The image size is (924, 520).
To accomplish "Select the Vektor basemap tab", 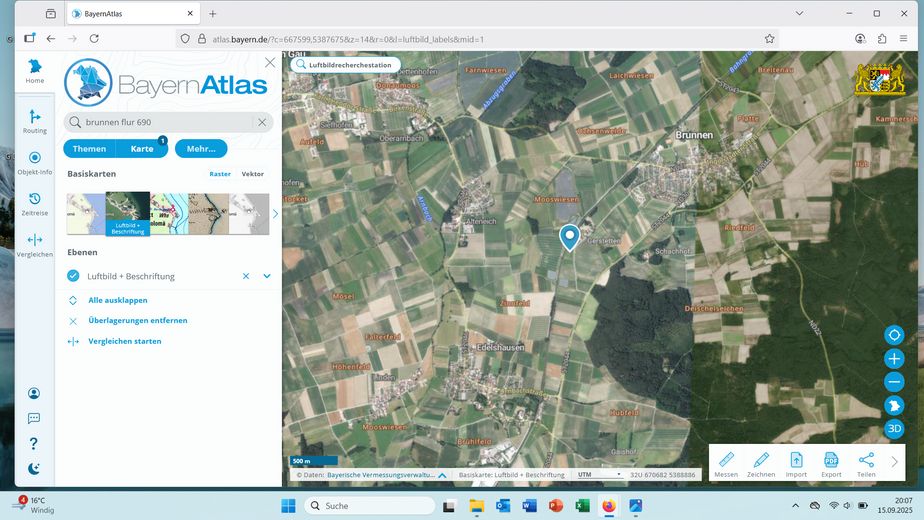I will [x=253, y=174].
